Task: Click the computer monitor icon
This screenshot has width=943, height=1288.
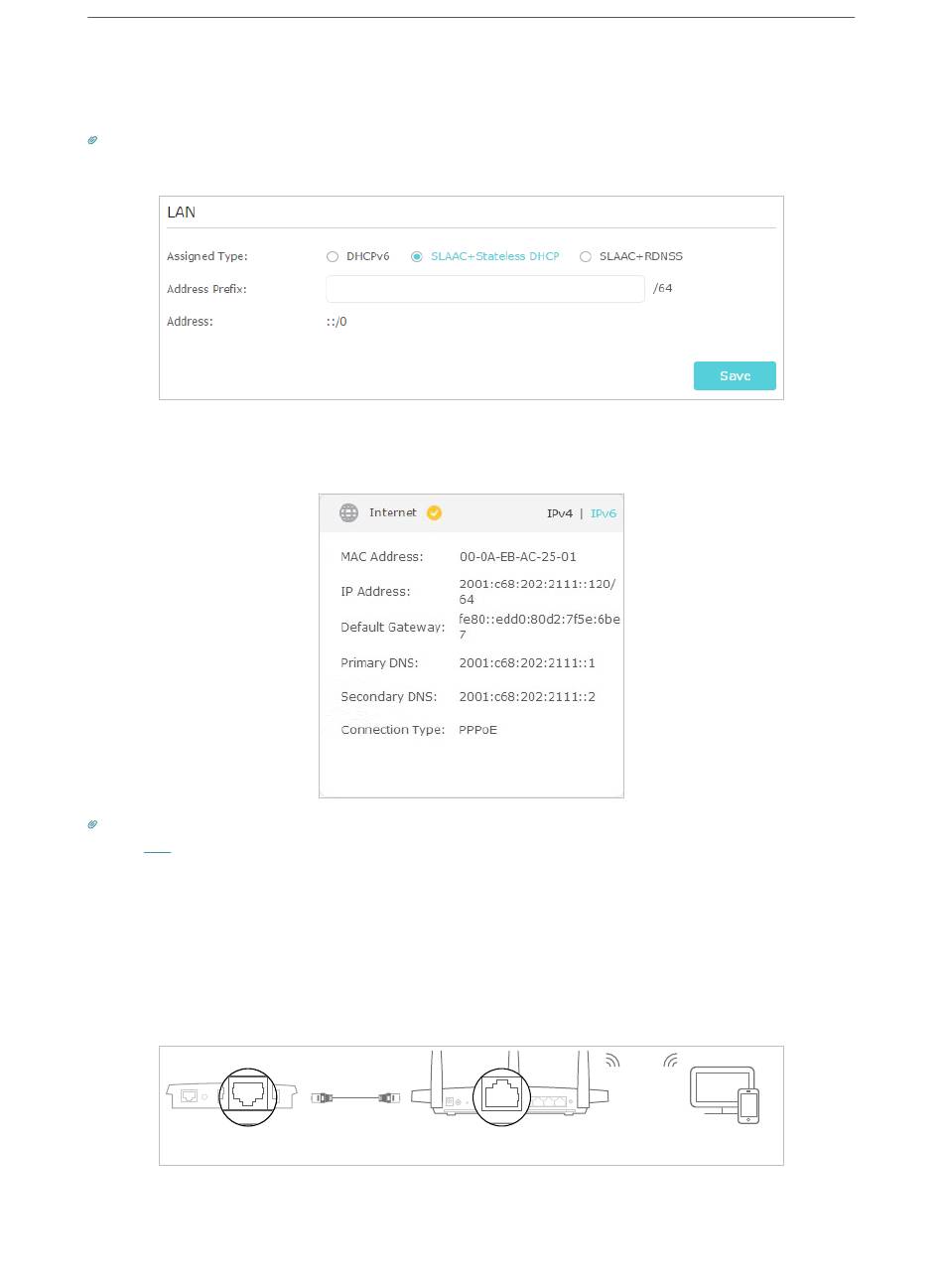Action: pos(722,1090)
